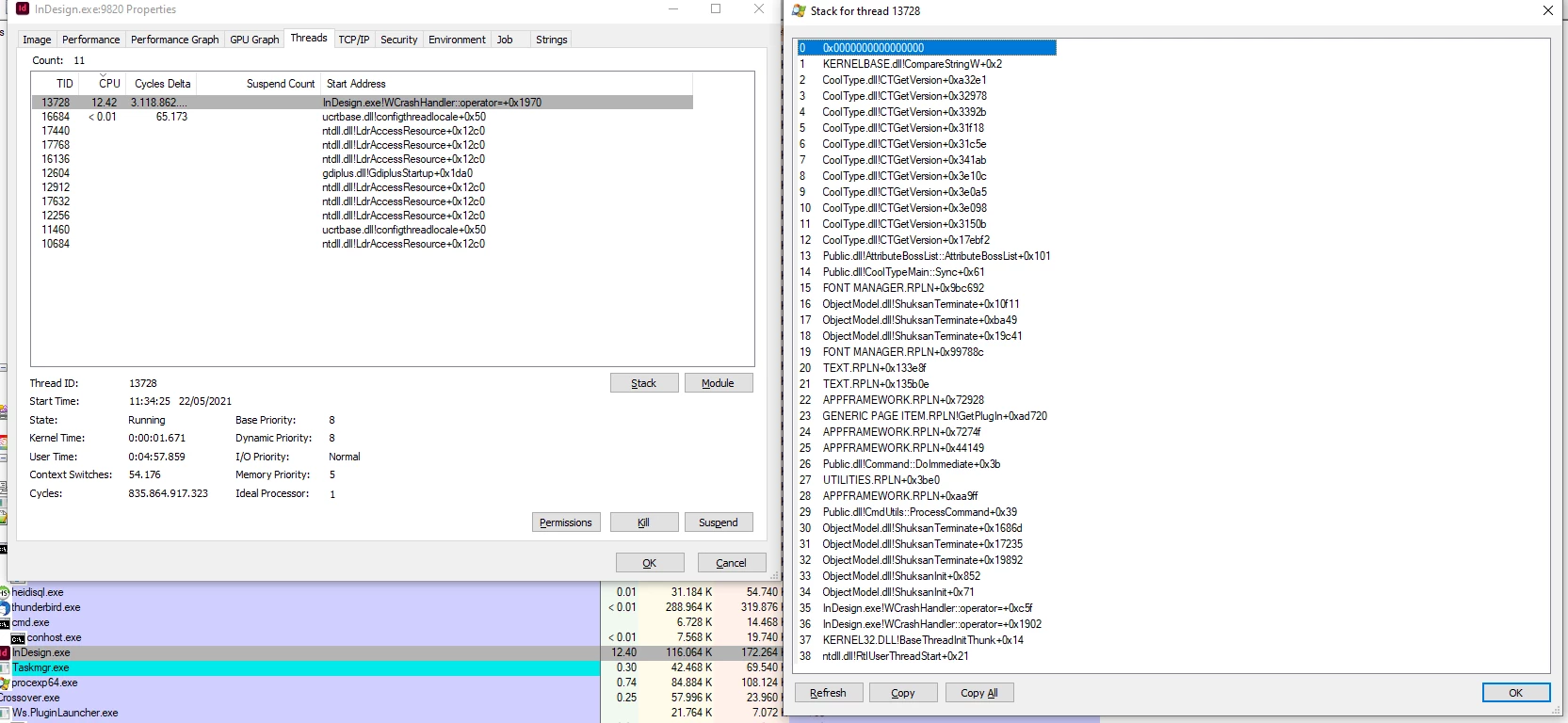This screenshot has width=1568, height=723.
Task: Close the Stack for thread window
Action: pos(1548,10)
